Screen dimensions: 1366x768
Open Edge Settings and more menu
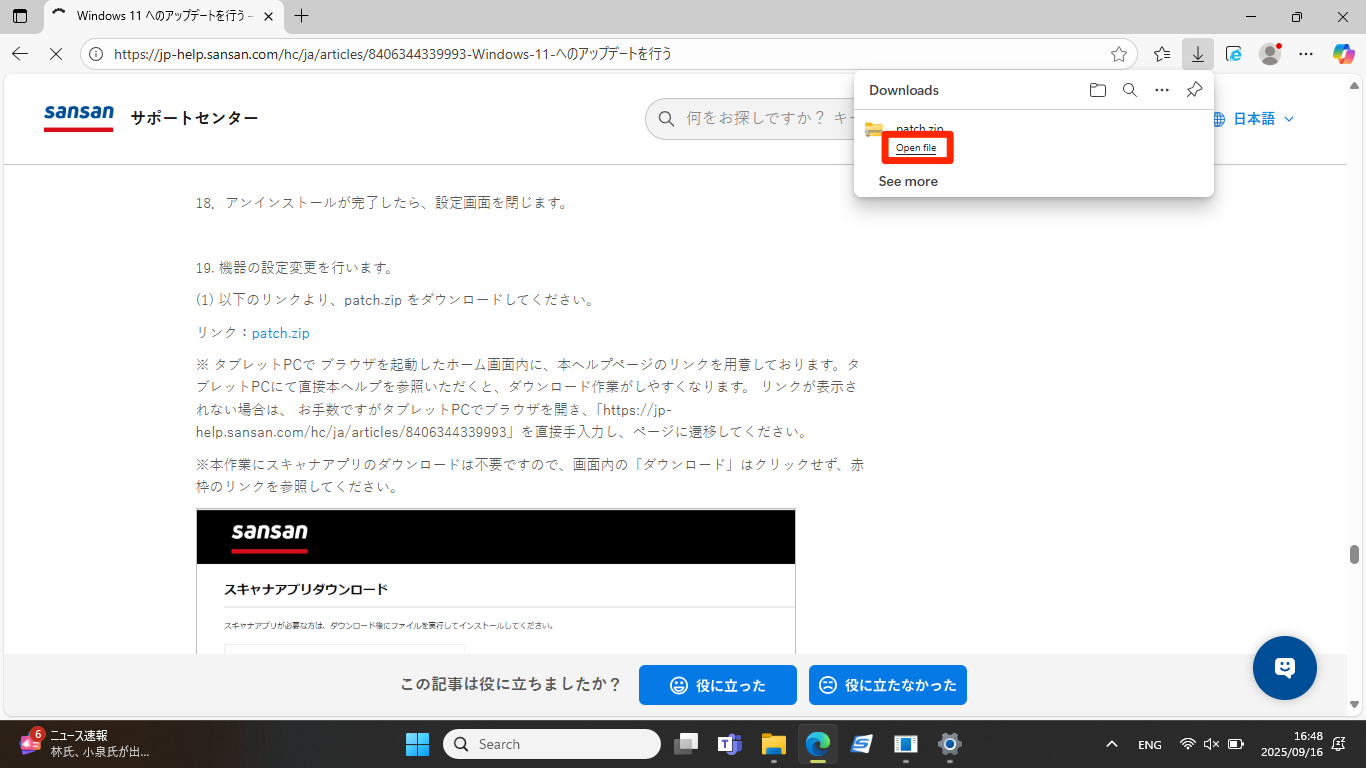(x=1306, y=54)
